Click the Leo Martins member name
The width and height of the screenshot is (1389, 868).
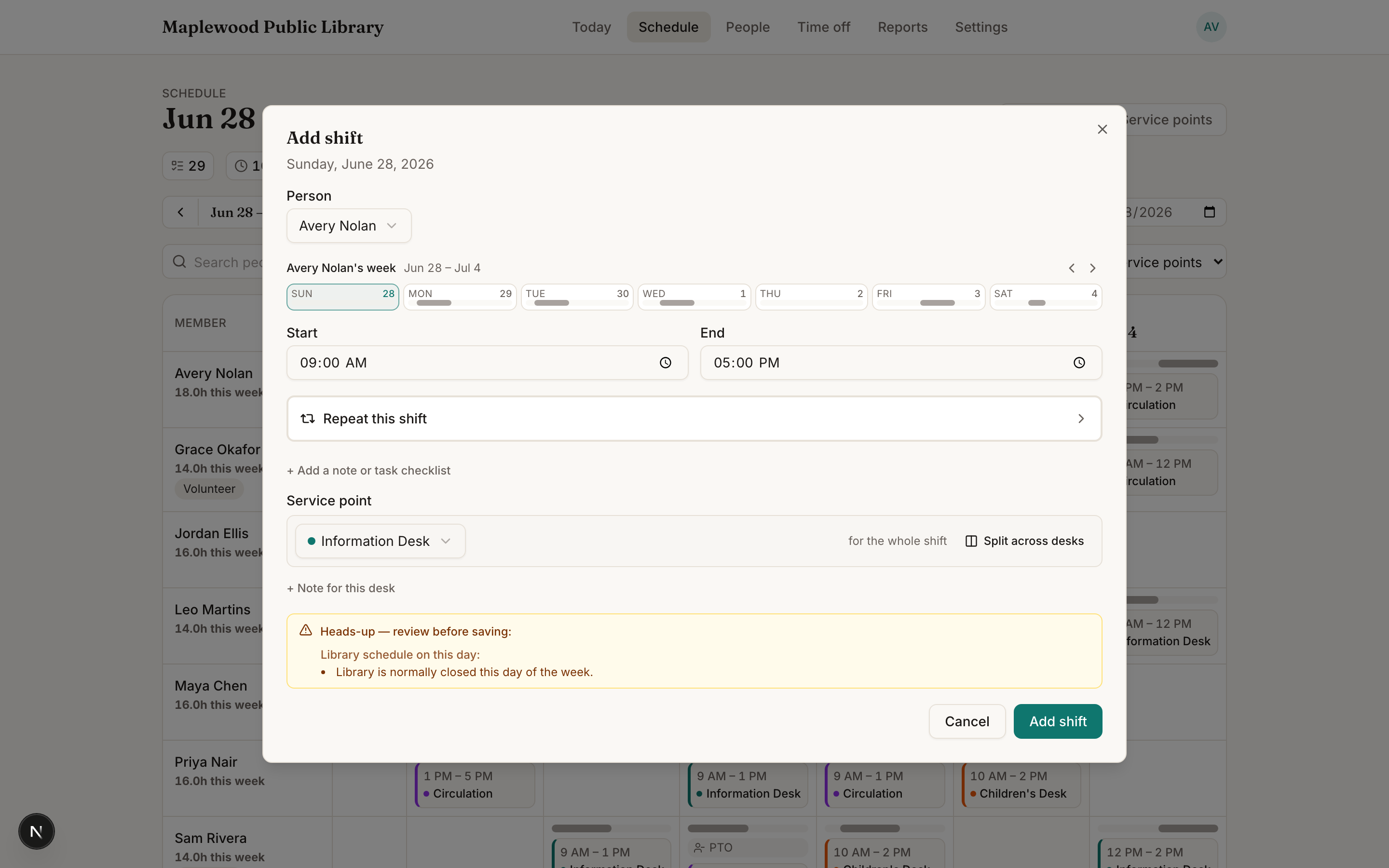coord(212,610)
